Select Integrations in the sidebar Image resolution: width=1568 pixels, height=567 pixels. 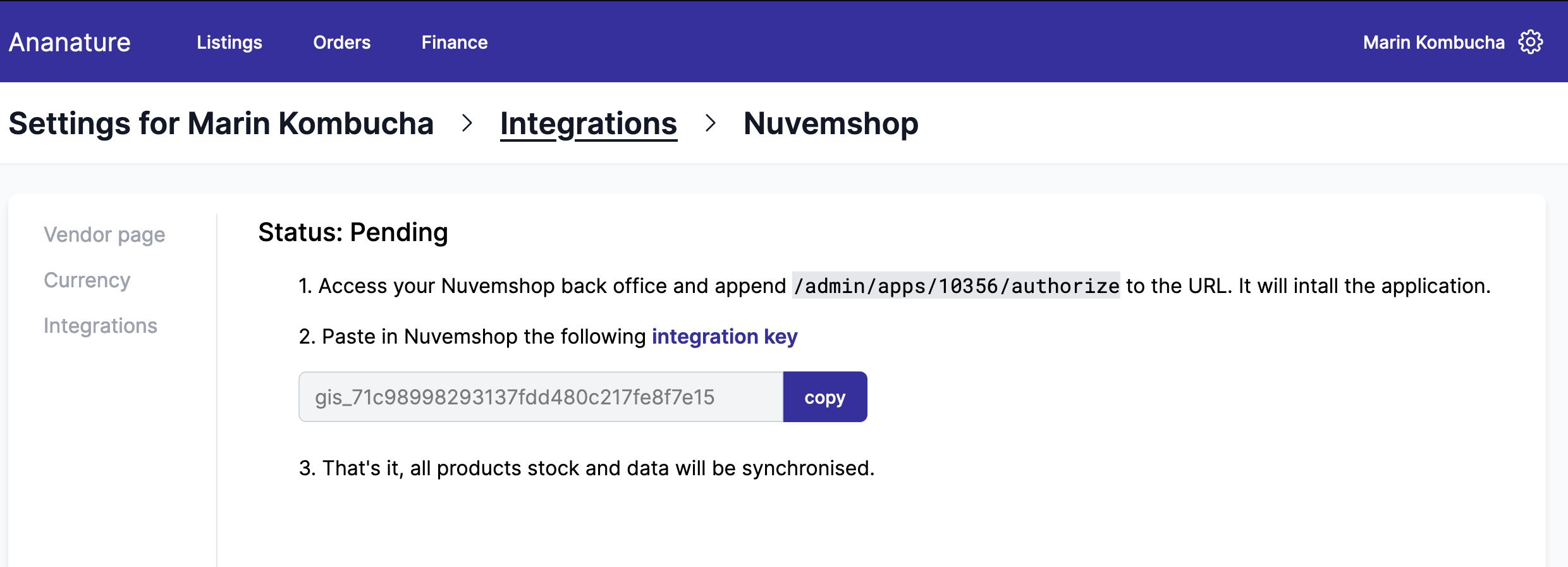tap(101, 326)
